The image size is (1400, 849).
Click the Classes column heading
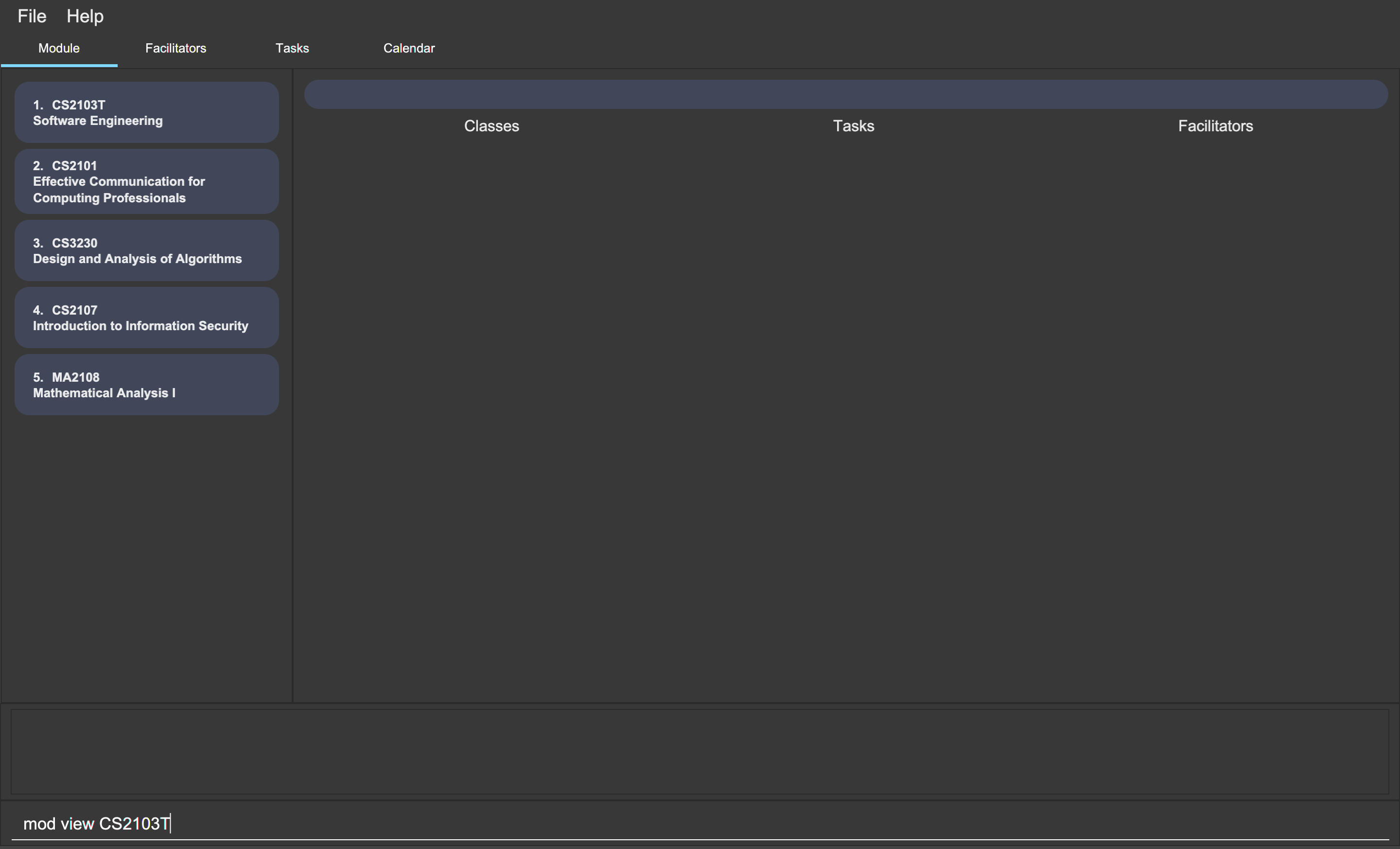tap(491, 125)
